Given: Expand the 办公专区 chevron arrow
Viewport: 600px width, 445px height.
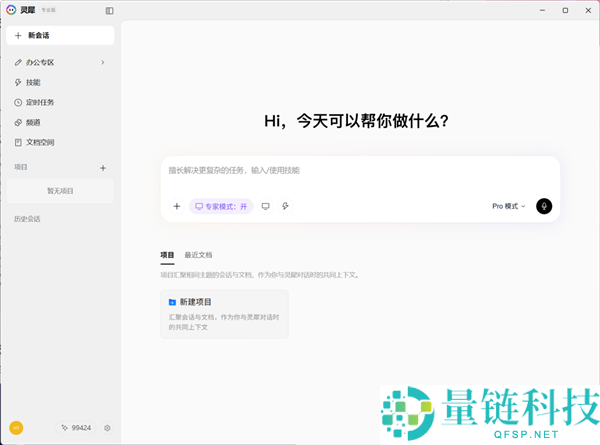Looking at the screenshot, I should point(103,62).
